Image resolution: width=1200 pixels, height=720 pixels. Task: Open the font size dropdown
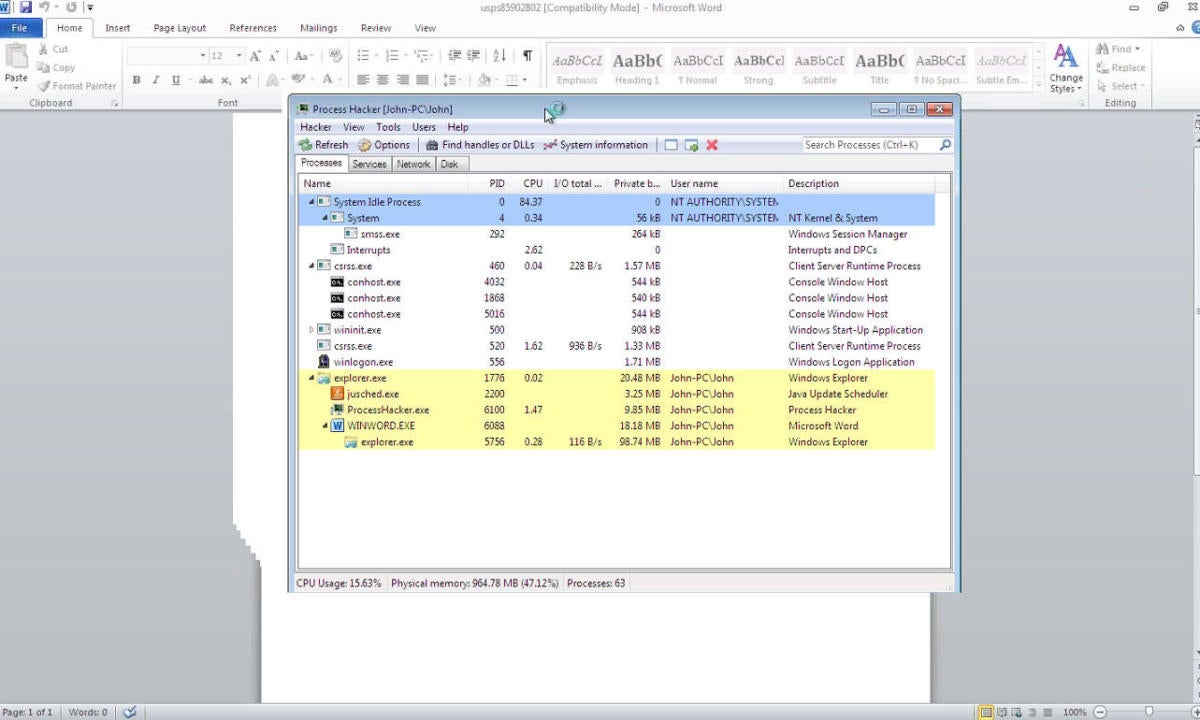239,56
